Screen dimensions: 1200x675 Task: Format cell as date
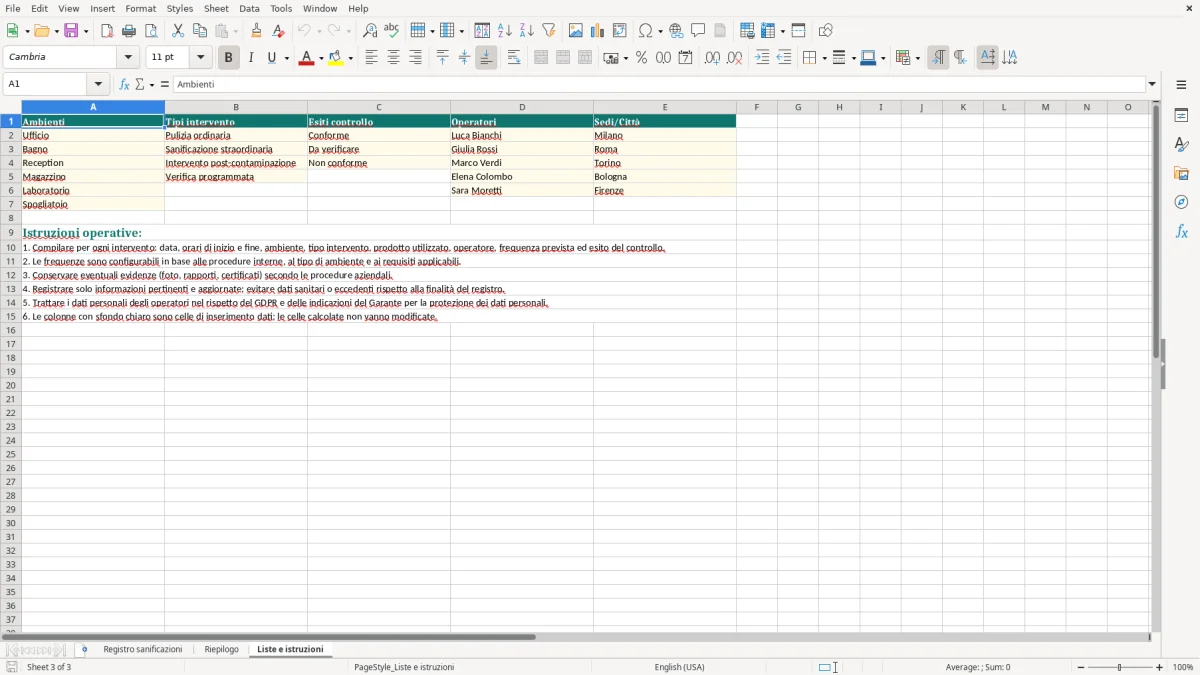[x=685, y=58]
